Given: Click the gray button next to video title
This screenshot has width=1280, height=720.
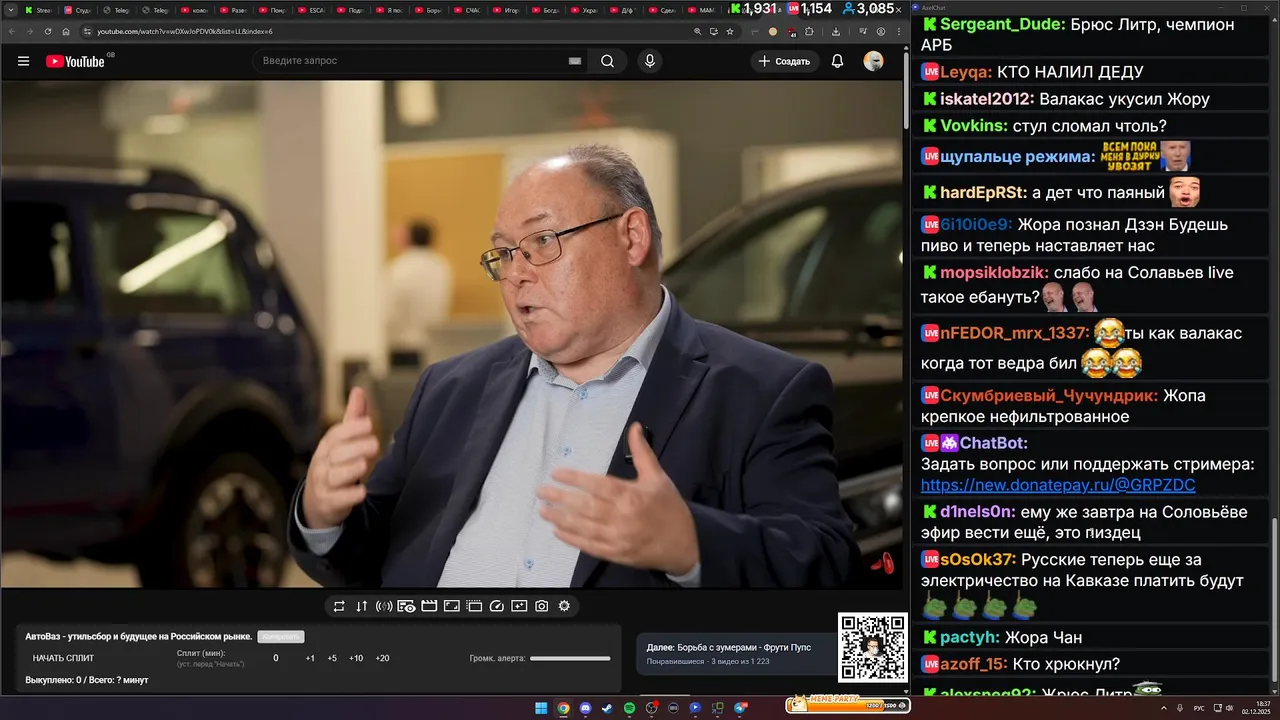Looking at the screenshot, I should [280, 637].
